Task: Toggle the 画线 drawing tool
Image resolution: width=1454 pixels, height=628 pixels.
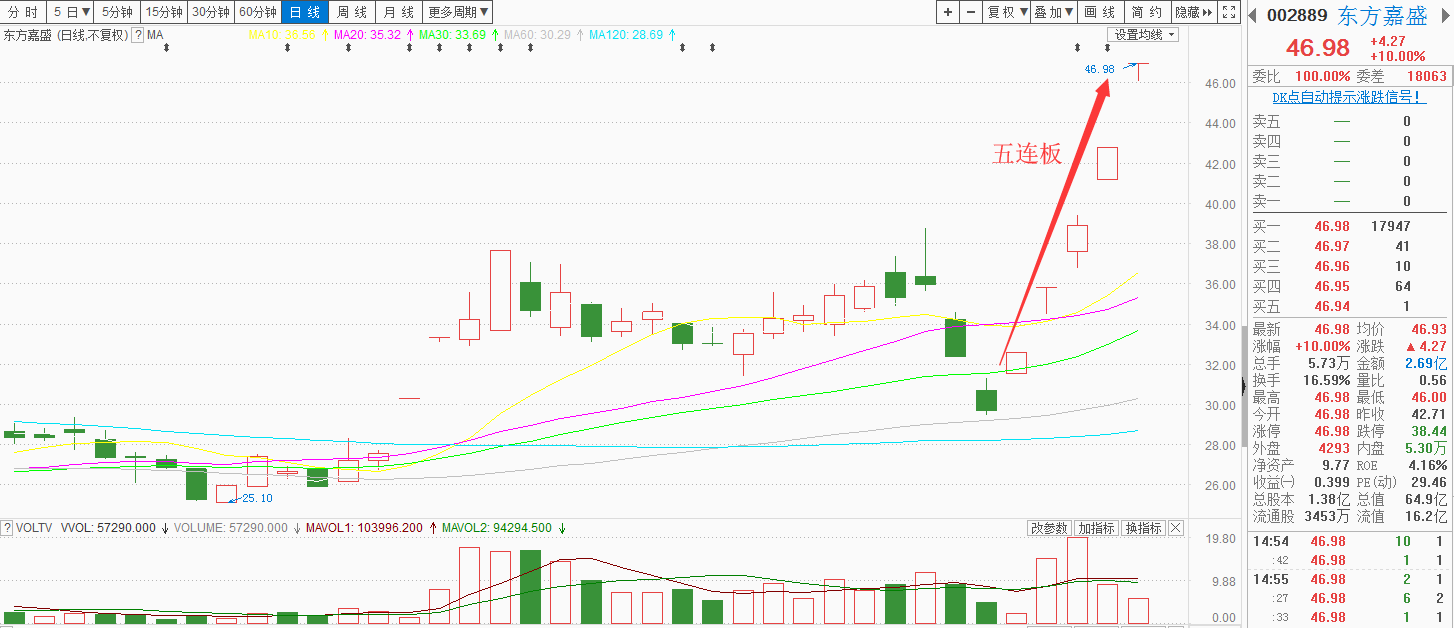Action: [x=1100, y=12]
